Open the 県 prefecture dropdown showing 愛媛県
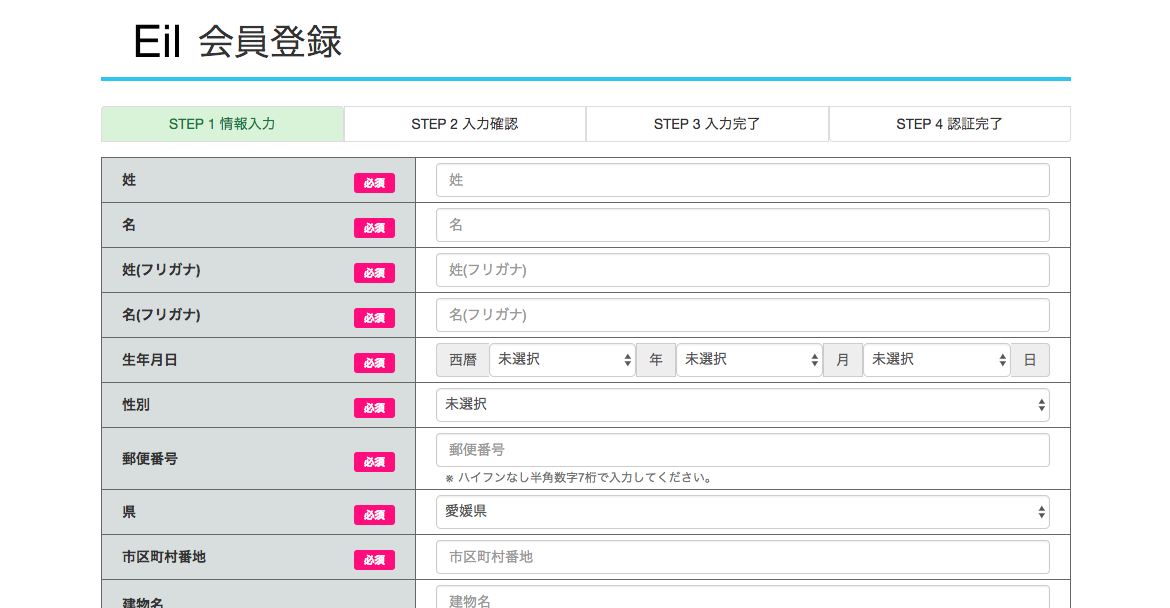1170x608 pixels. coord(742,512)
